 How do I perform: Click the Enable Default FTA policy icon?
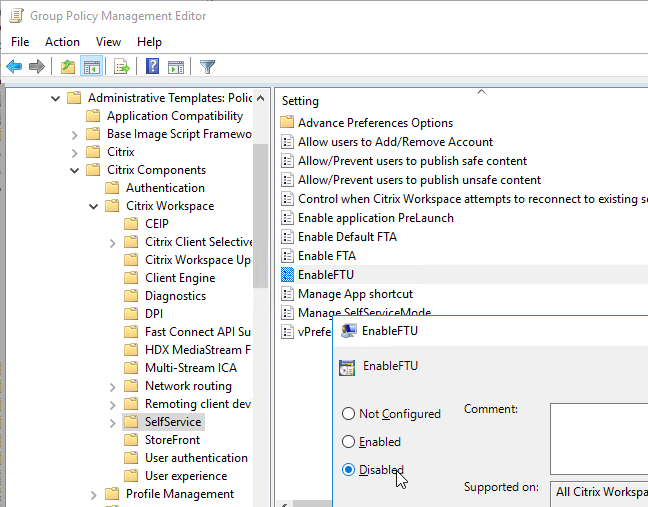(x=287, y=236)
